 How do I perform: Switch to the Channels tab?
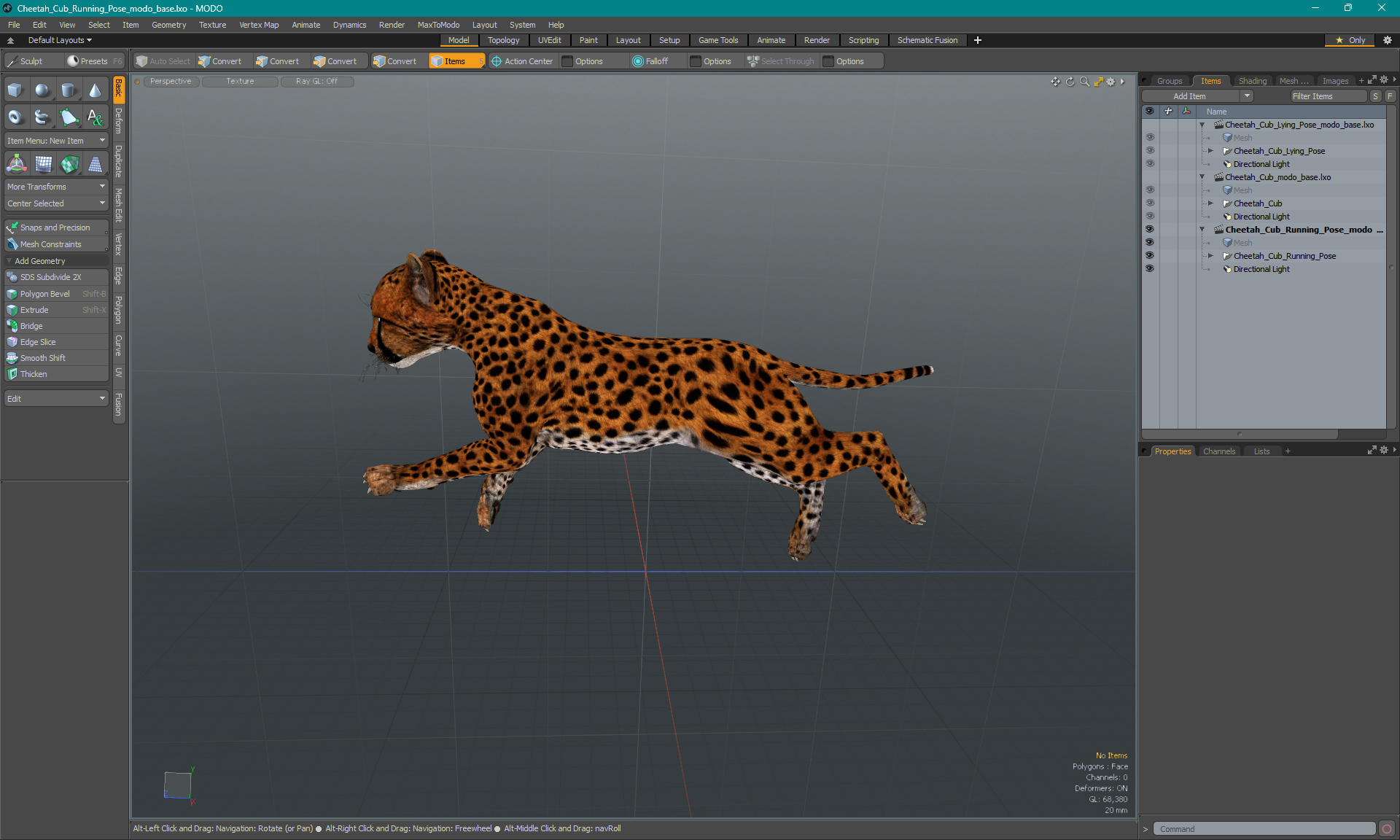click(x=1219, y=451)
